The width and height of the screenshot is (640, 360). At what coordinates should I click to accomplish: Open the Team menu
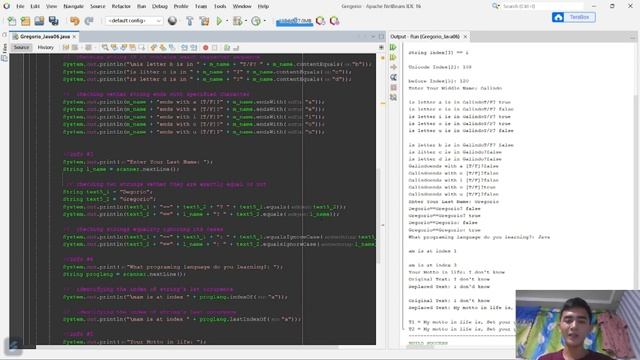[x=201, y=6]
